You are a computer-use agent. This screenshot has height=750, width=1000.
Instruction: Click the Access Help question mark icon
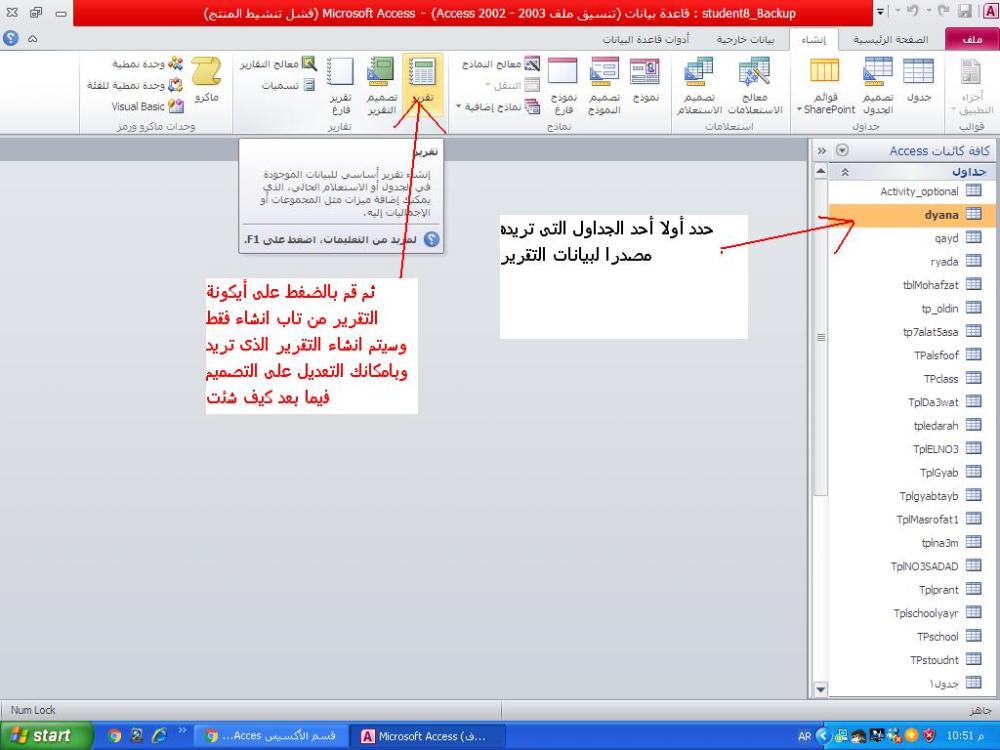(x=11, y=39)
